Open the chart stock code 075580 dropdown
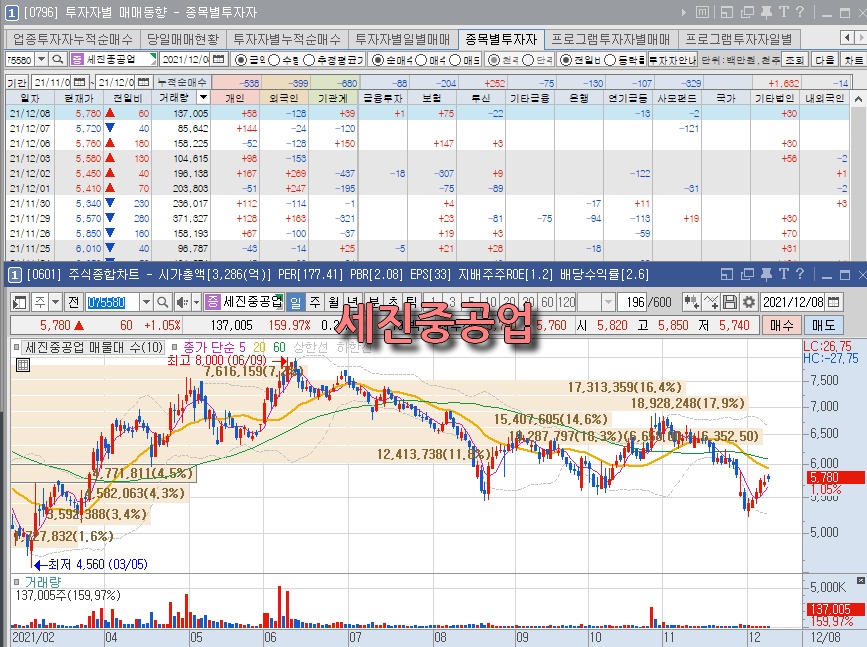 (146, 302)
